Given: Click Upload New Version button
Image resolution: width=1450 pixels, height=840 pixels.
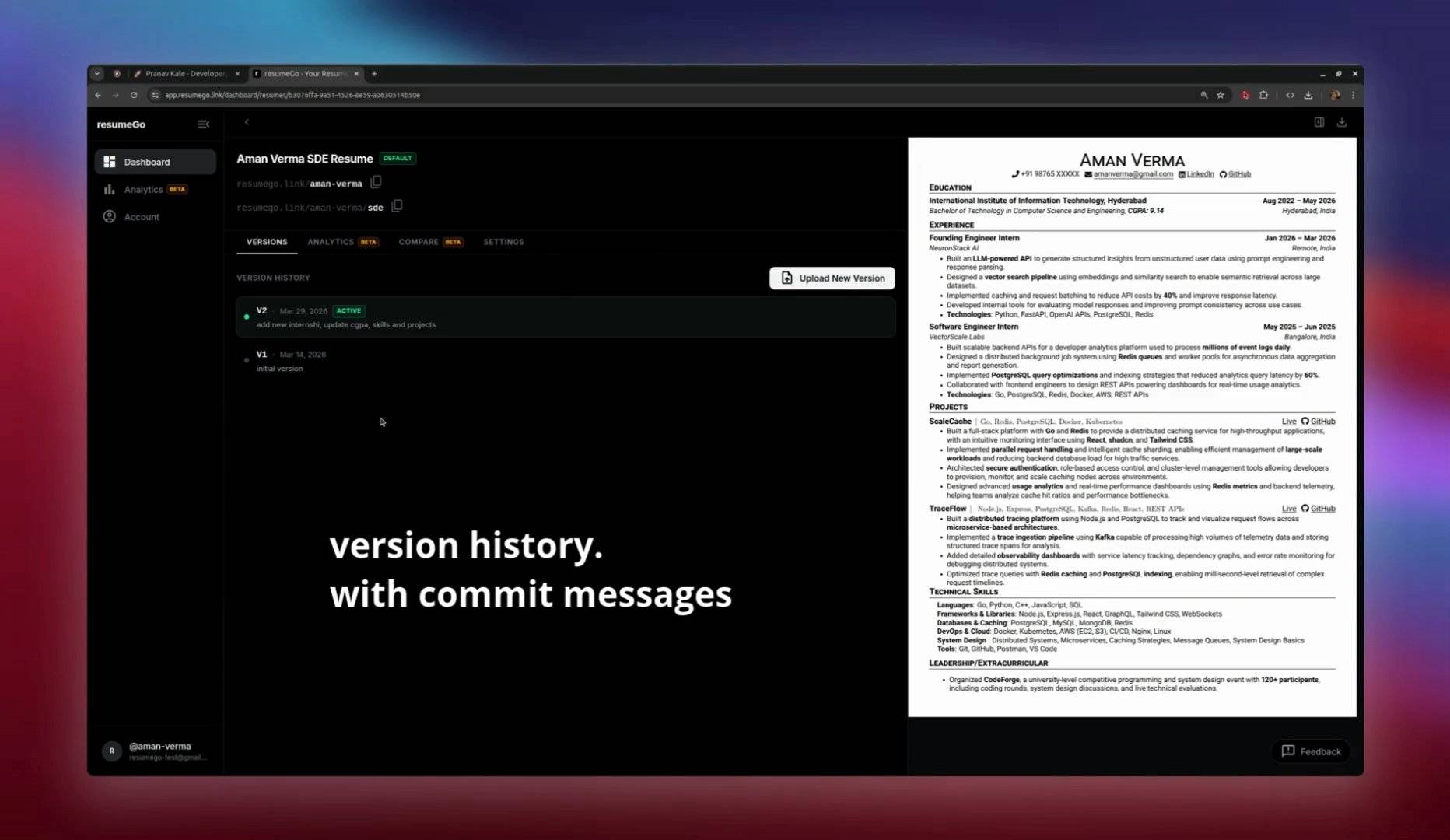Looking at the screenshot, I should pos(832,278).
